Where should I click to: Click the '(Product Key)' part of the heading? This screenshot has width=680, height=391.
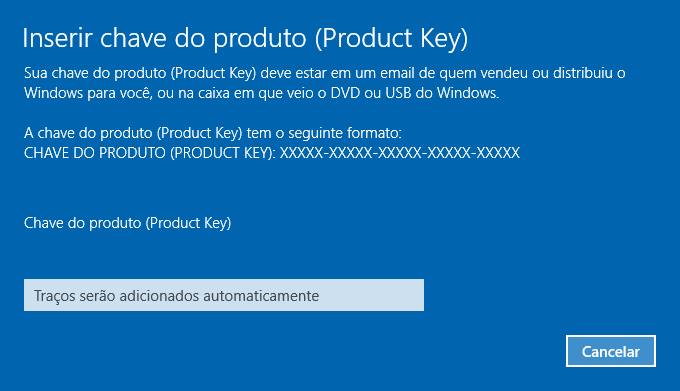pyautogui.click(x=392, y=39)
